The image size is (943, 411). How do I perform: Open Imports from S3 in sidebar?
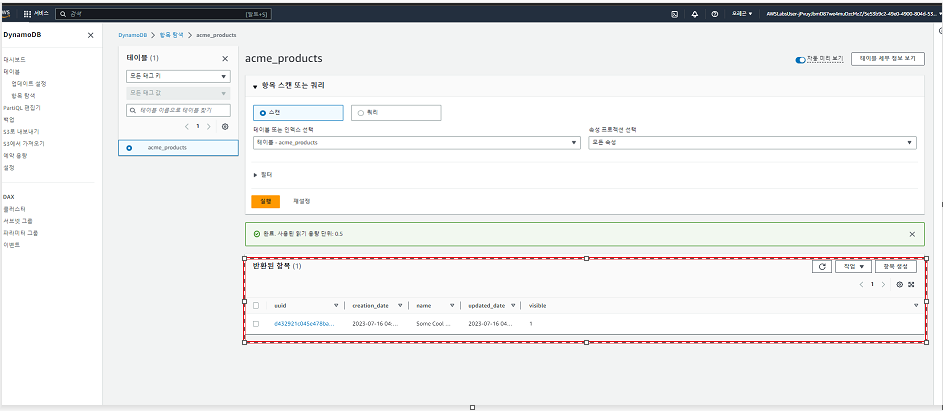coord(23,144)
